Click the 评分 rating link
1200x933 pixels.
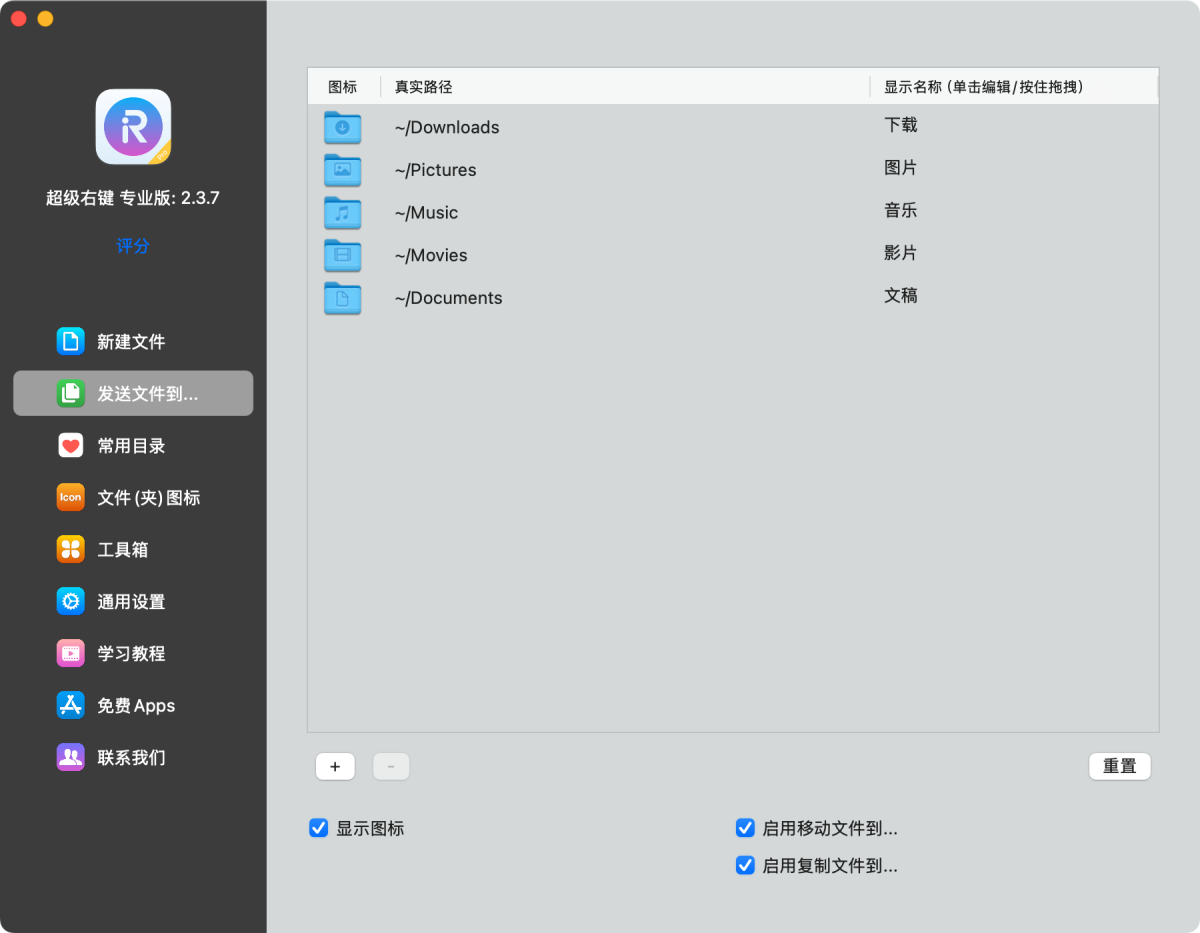click(133, 245)
